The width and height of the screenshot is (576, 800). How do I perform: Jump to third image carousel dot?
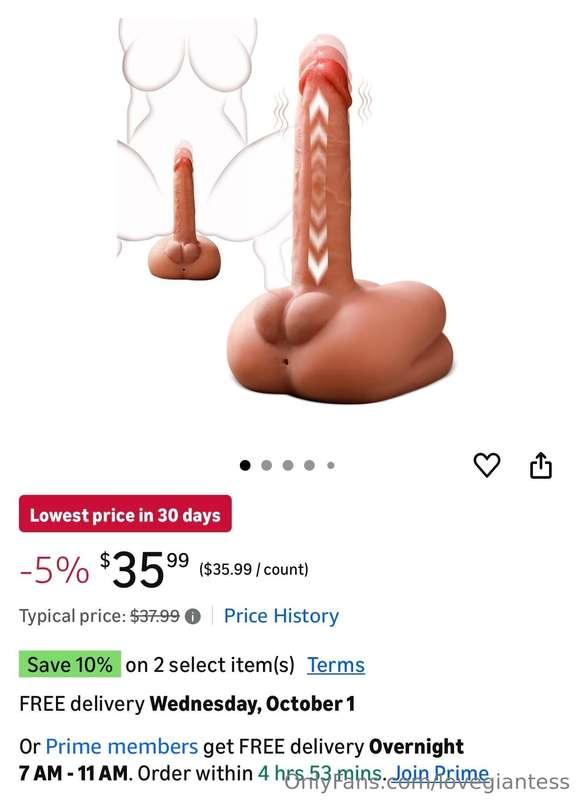click(x=288, y=465)
